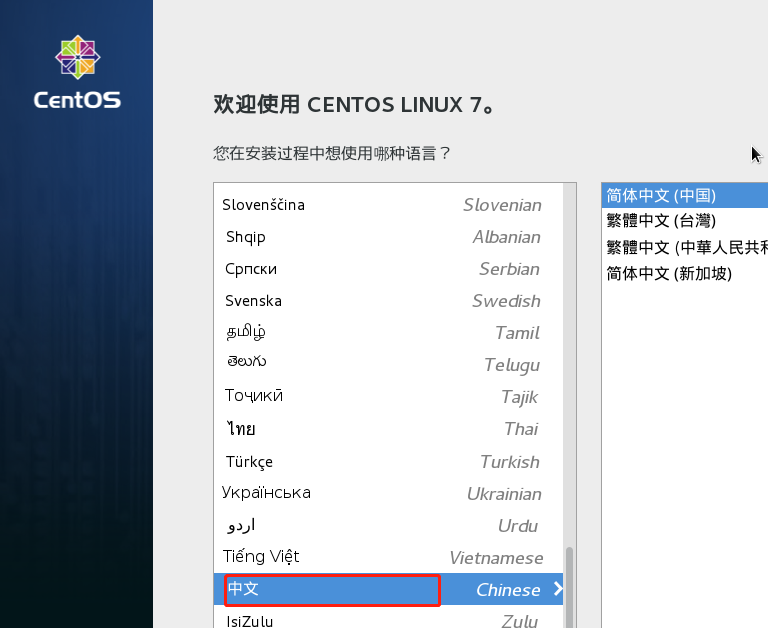Pick Svenska Swedish from the list

tap(388, 301)
